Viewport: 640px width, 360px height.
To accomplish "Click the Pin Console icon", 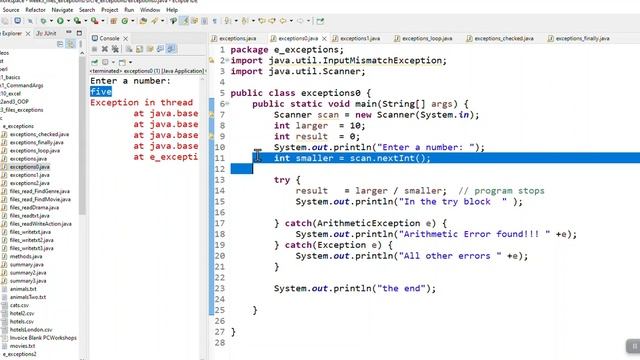I will (x=94, y=62).
